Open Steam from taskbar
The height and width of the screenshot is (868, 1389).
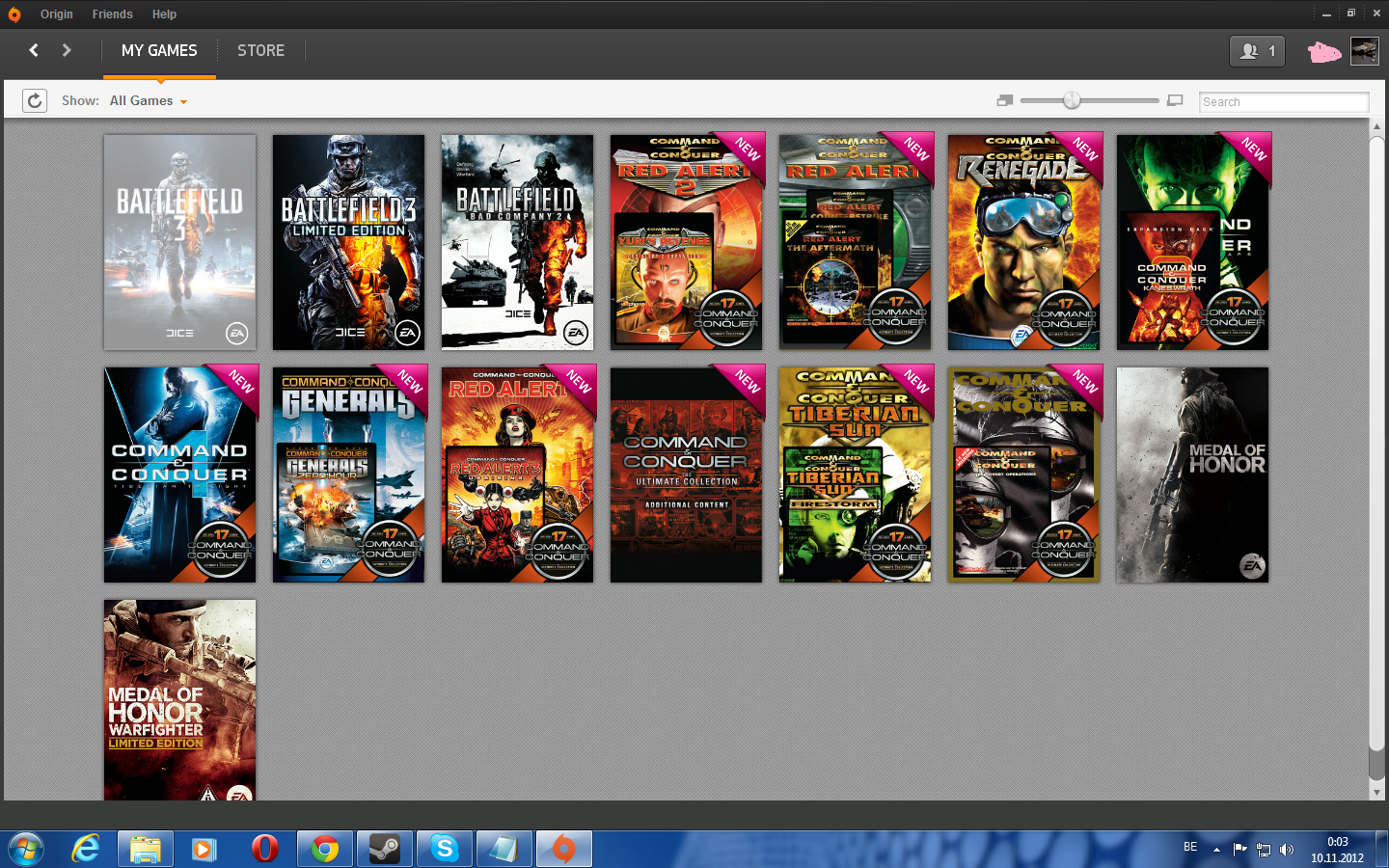tap(385, 850)
